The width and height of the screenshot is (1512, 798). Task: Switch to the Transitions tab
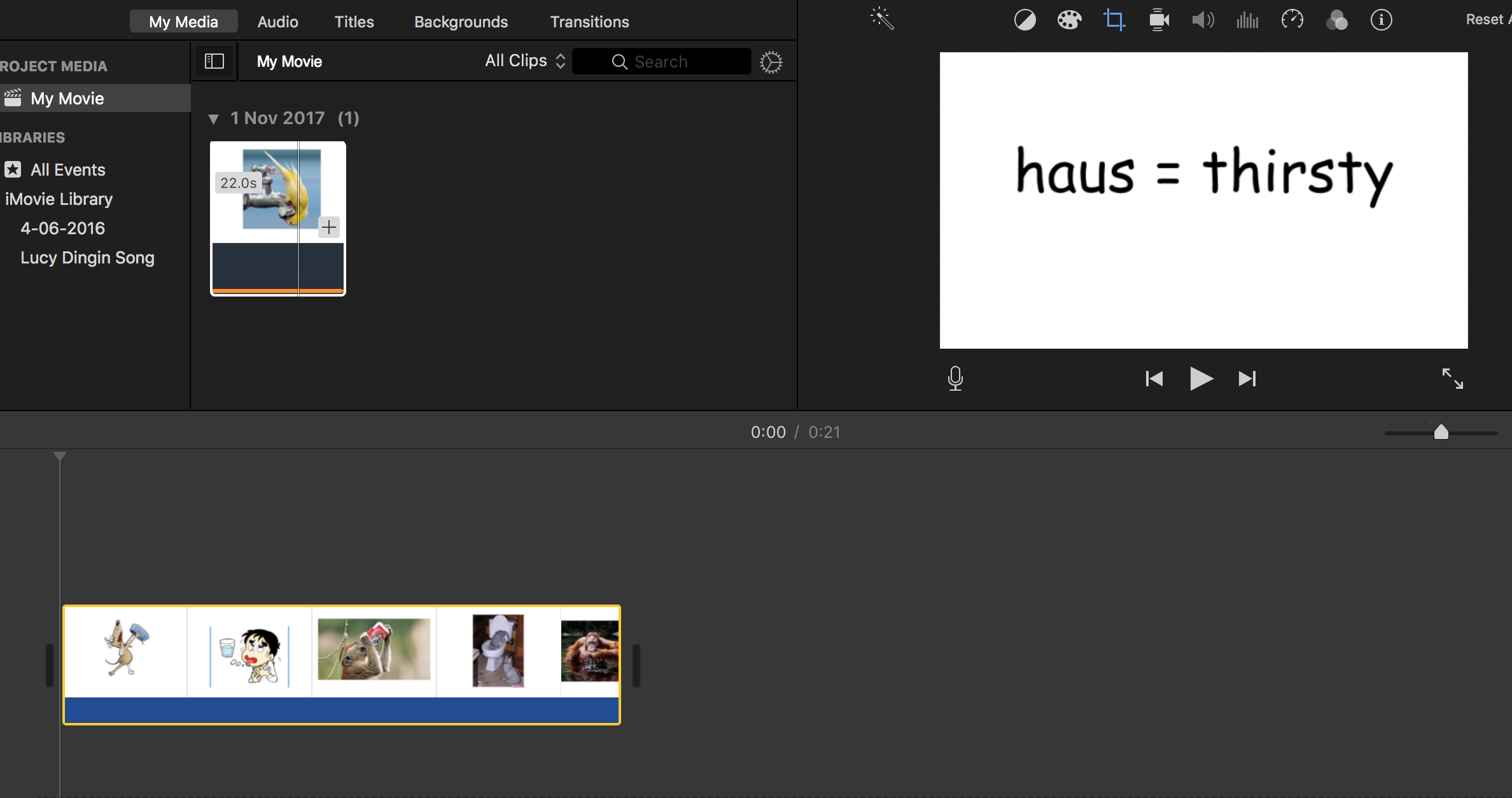589,22
